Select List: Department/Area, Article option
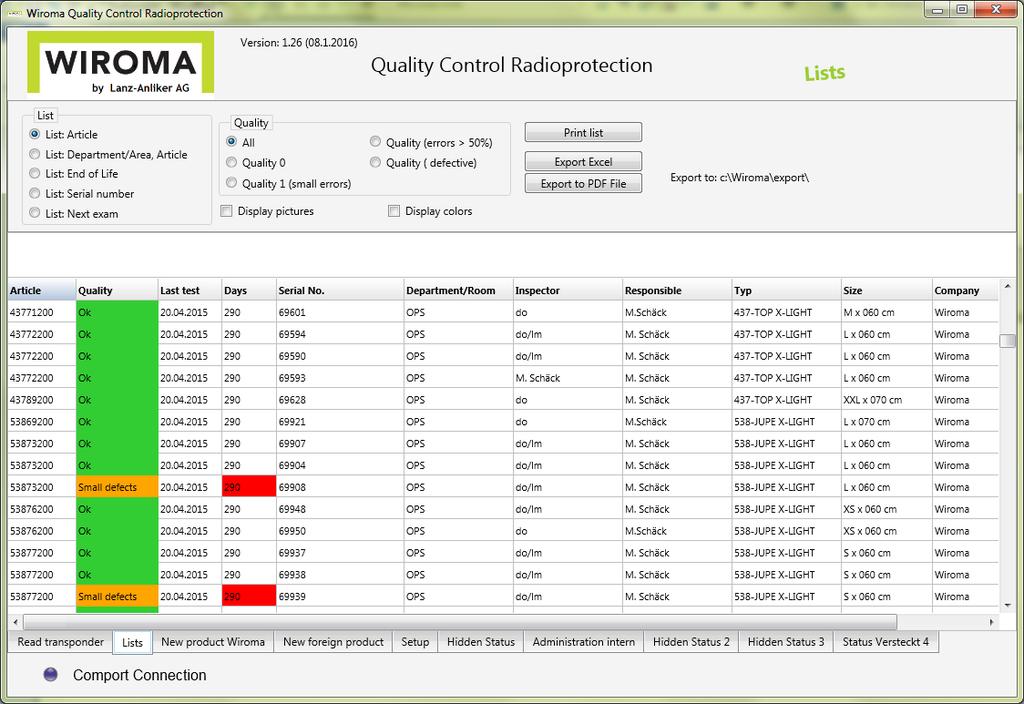 point(35,154)
